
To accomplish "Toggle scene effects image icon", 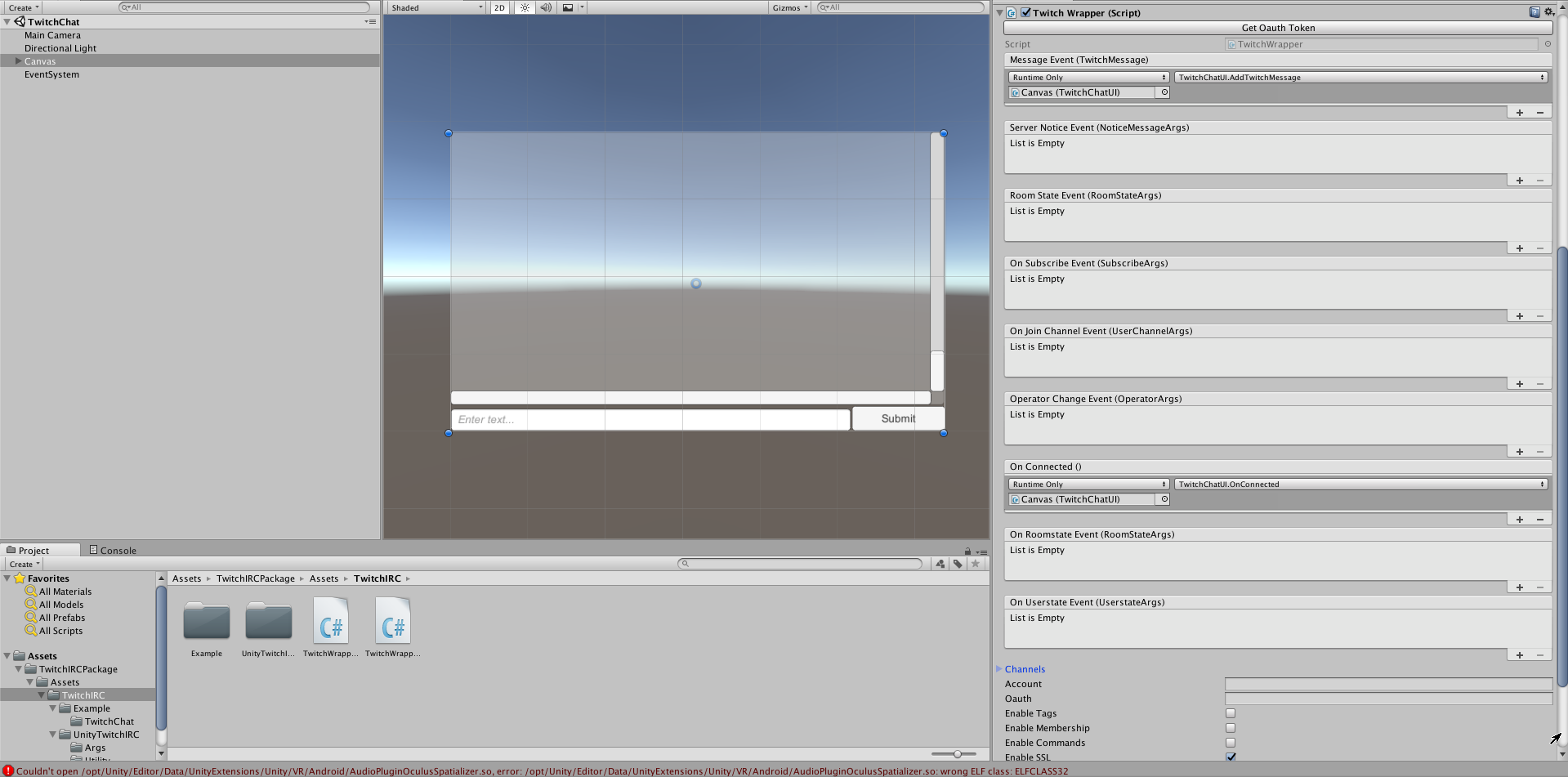I will pyautogui.click(x=568, y=7).
